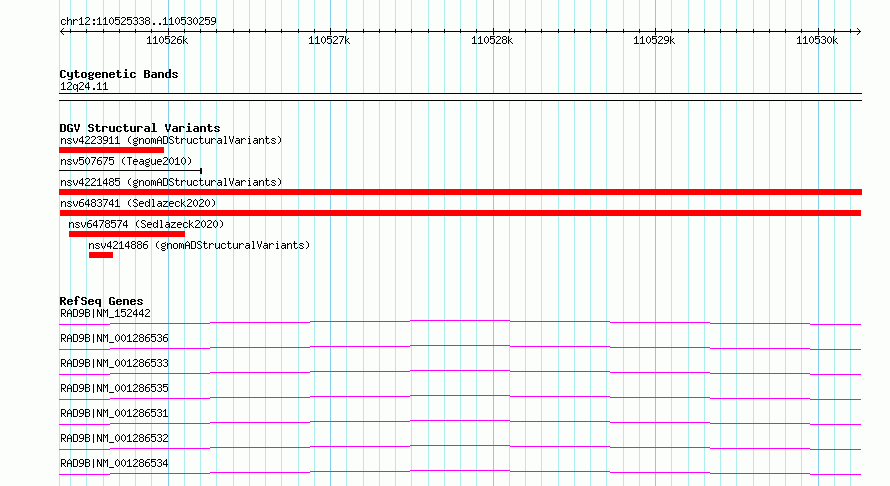Click the red bar for nsv4221485
890x486 pixels.
coord(460,192)
